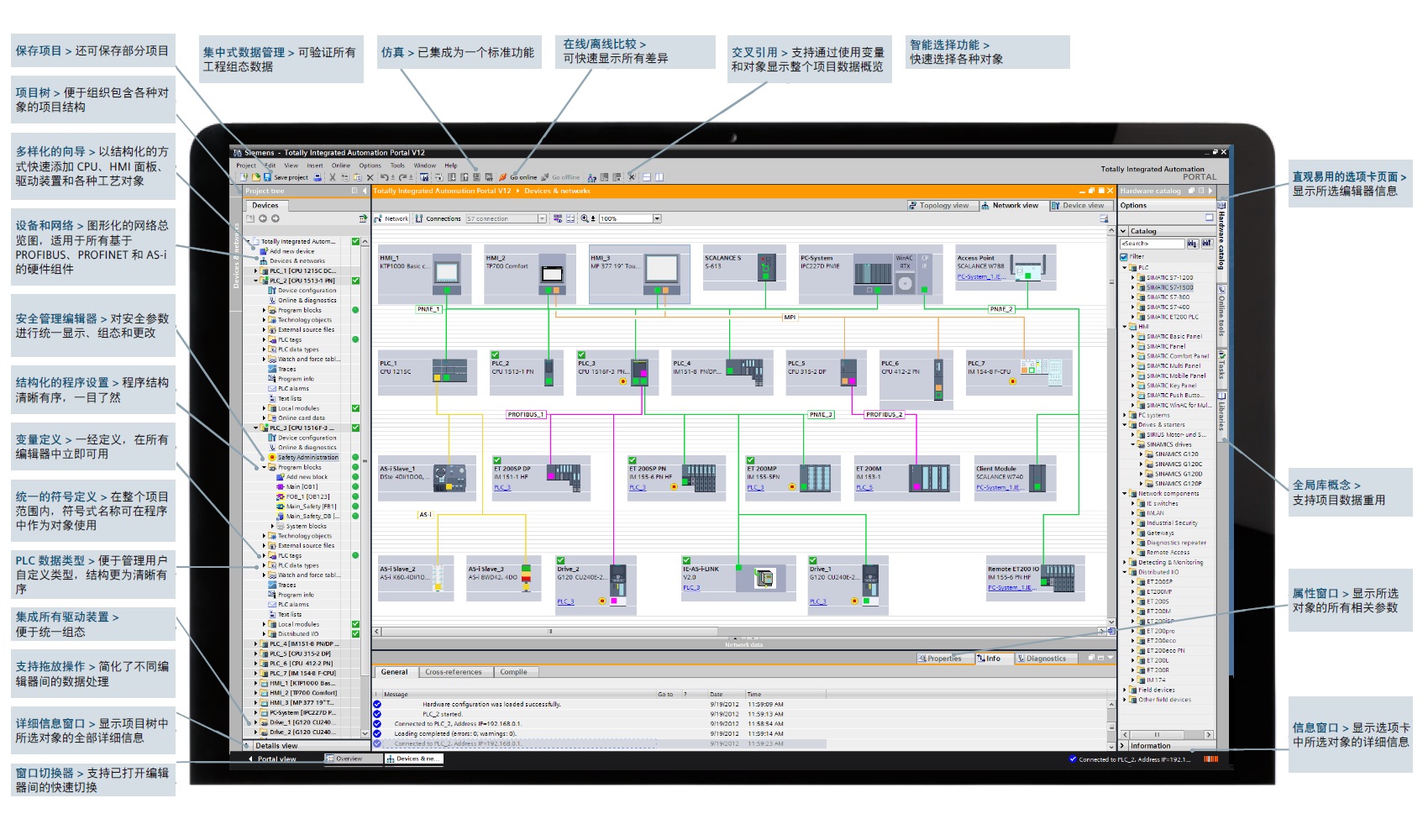Screen dimensions: 1428x840
Task: Expand SIMATIC Comfort Panel catalog folder
Action: point(1132,356)
